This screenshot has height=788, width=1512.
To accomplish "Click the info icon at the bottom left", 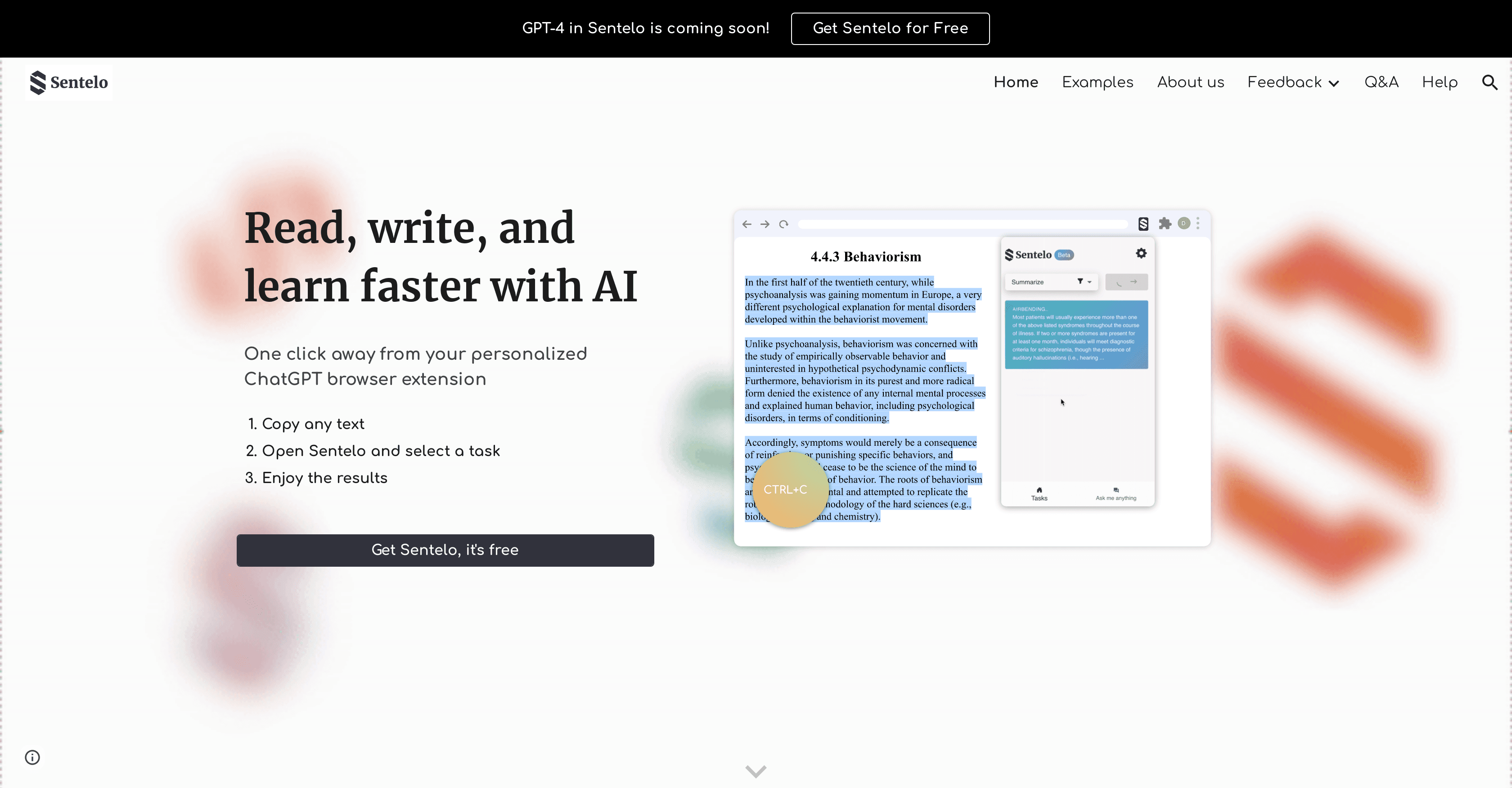I will click(x=32, y=757).
